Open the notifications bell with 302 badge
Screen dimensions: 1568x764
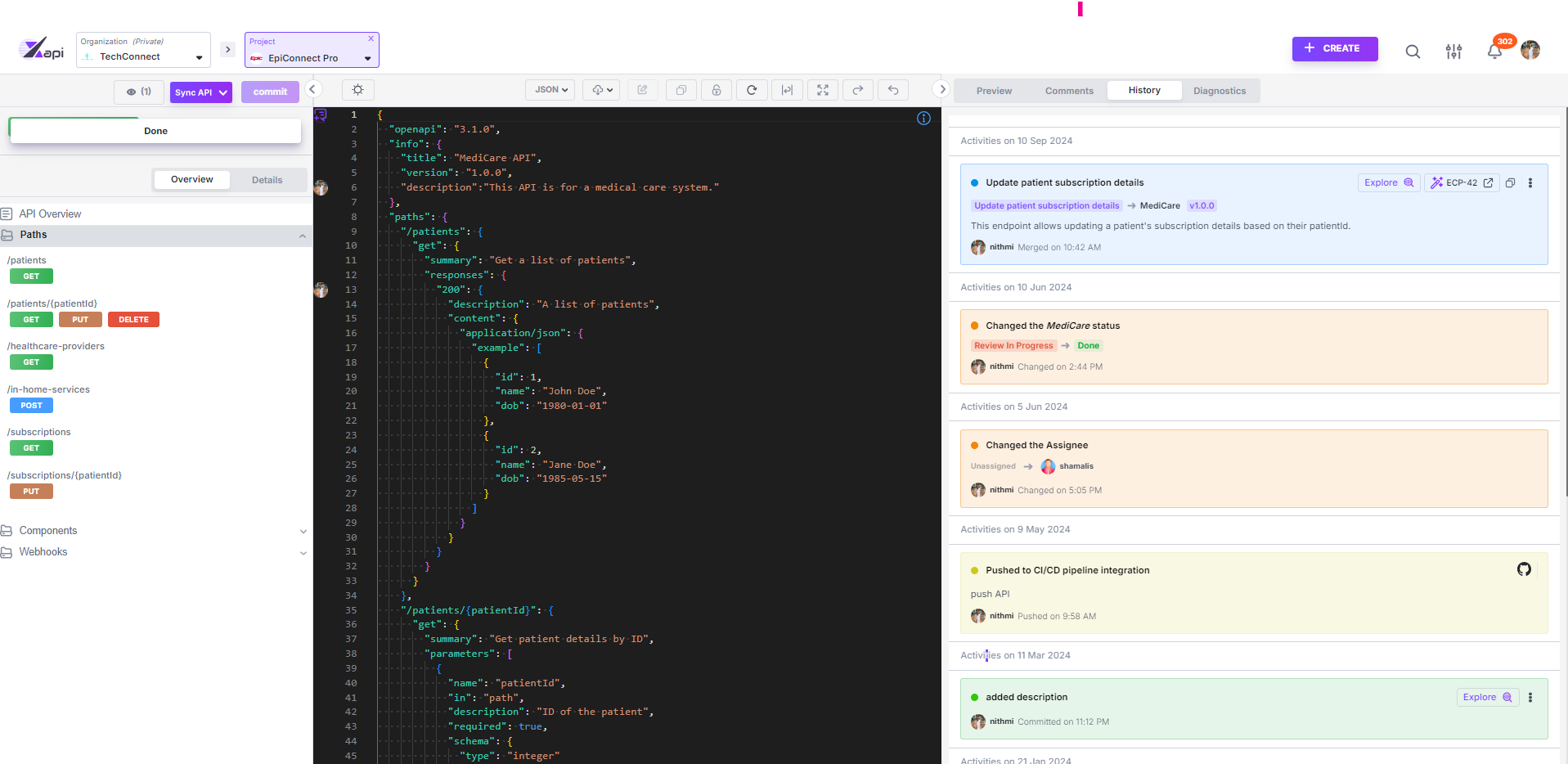click(x=1494, y=52)
